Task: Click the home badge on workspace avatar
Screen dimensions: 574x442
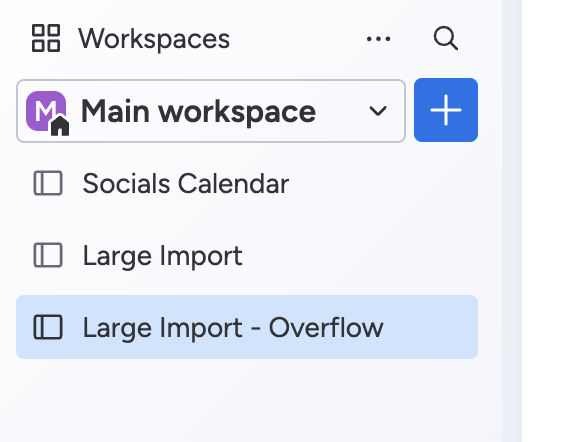Action: 60,126
